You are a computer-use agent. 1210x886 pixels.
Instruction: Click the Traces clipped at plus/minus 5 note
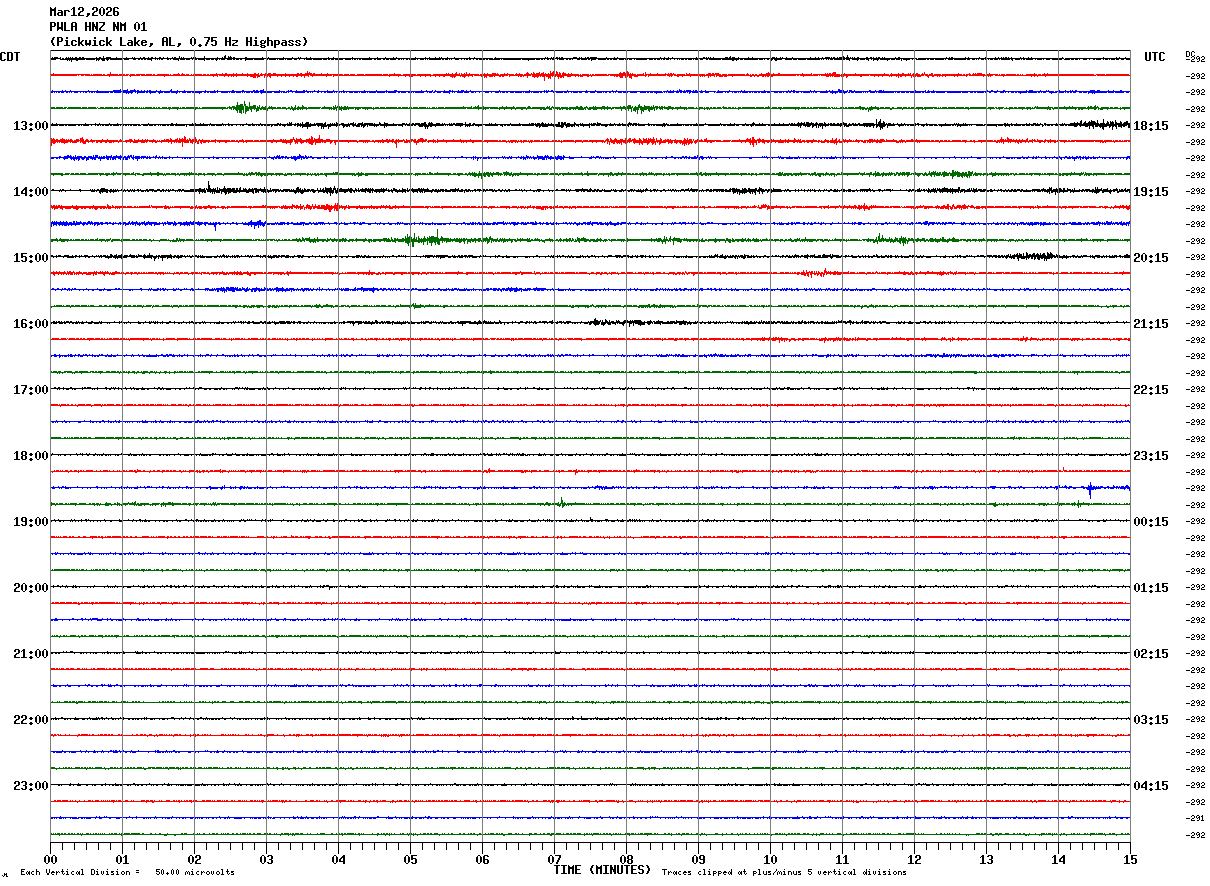coord(784,872)
